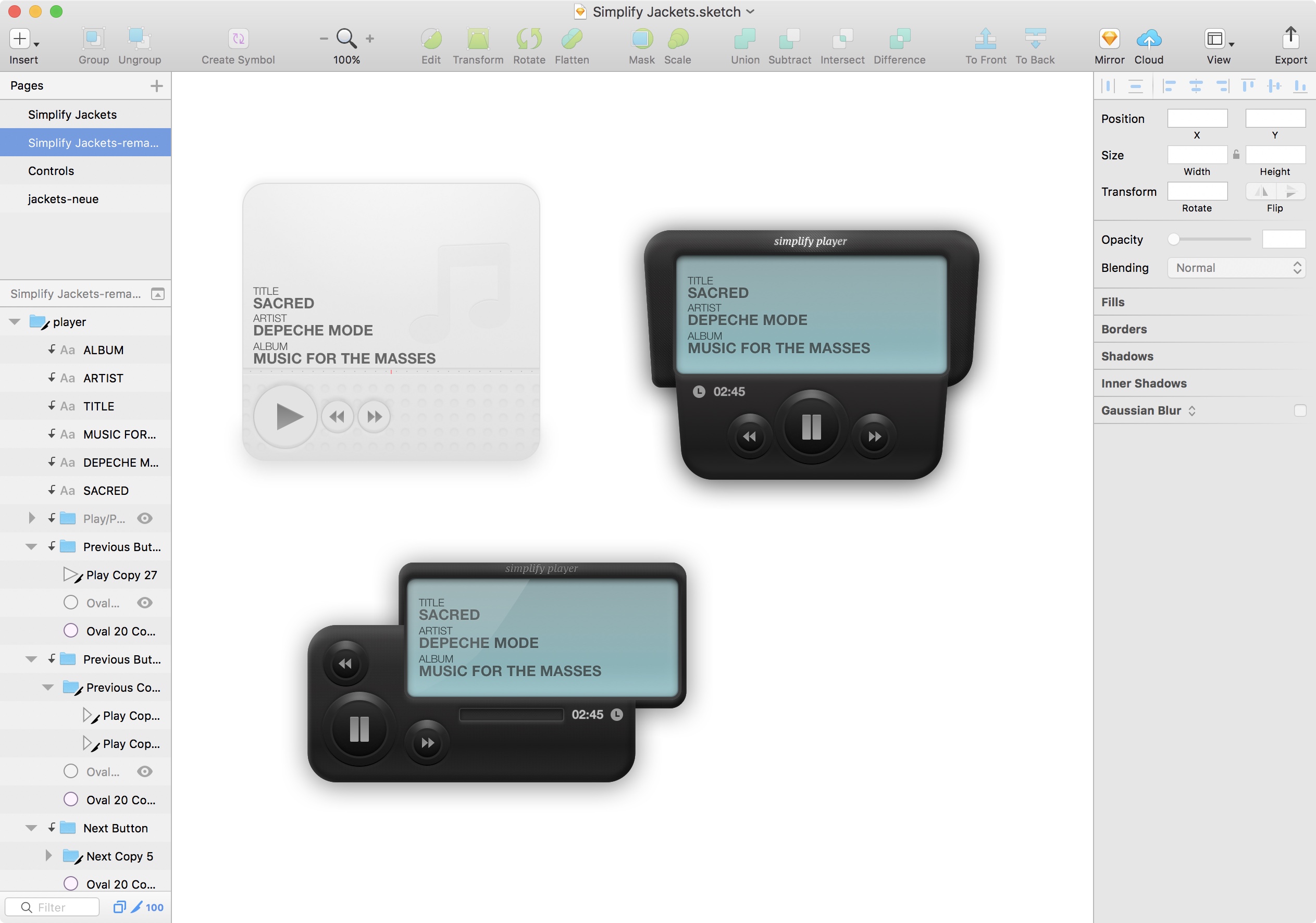
Task: Distribute horizontally in inspector
Action: (1108, 86)
